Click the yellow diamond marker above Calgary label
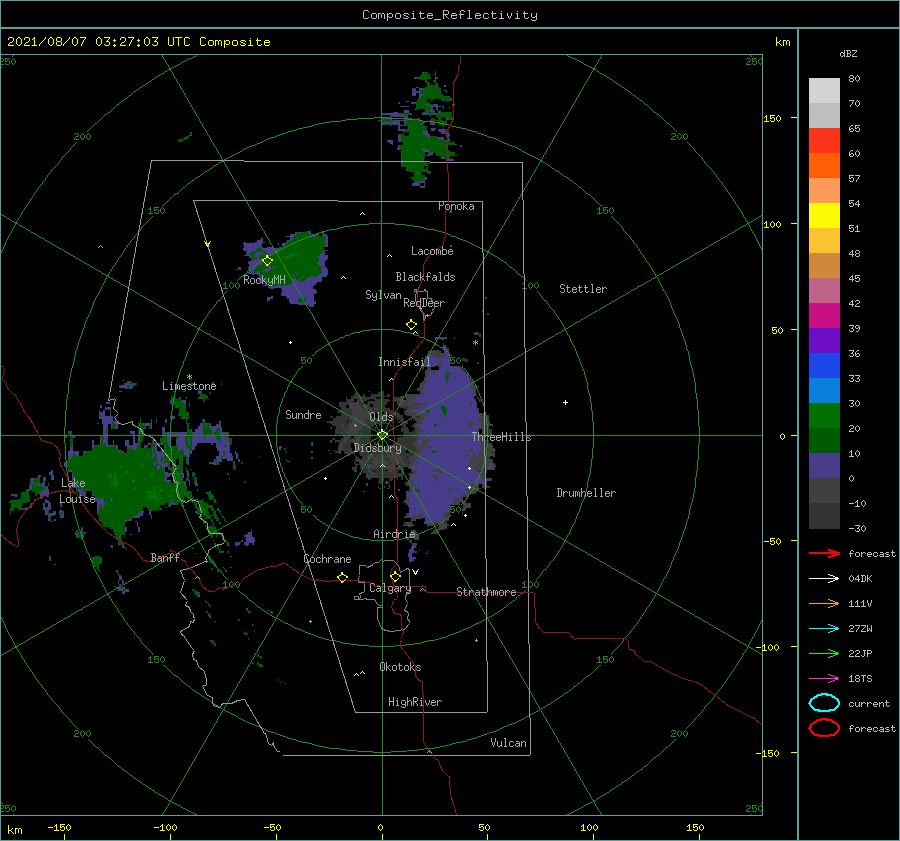The height and width of the screenshot is (841, 900). 395,576
